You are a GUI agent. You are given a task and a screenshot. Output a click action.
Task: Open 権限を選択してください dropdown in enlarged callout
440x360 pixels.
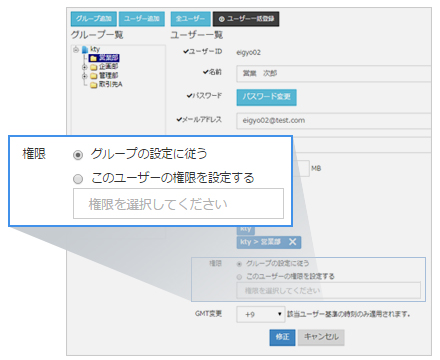[178, 204]
